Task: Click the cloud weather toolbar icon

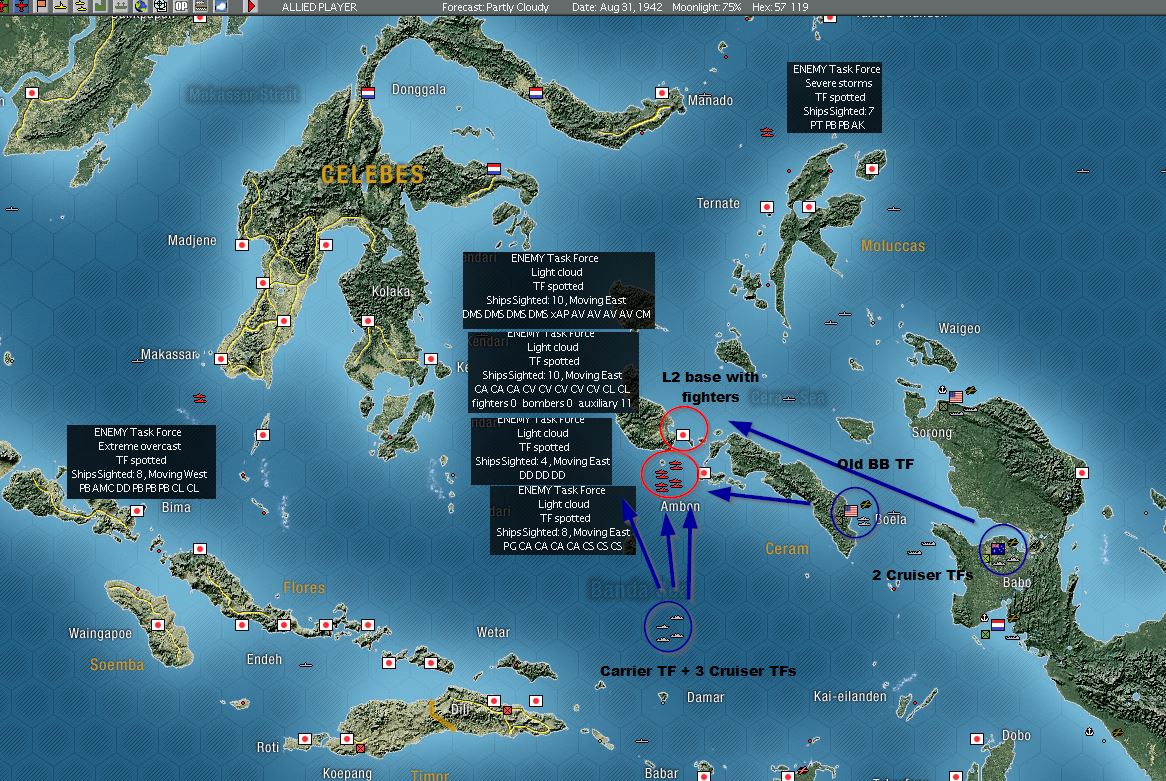Action: point(221,6)
